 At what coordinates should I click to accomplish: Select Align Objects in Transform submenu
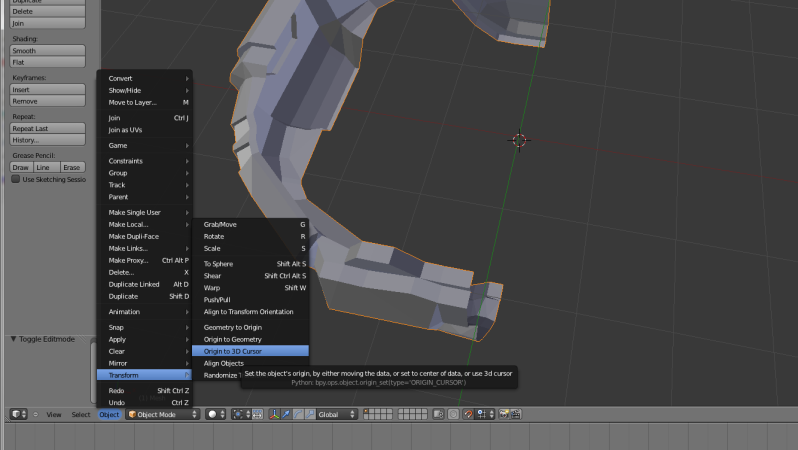tap(250, 363)
